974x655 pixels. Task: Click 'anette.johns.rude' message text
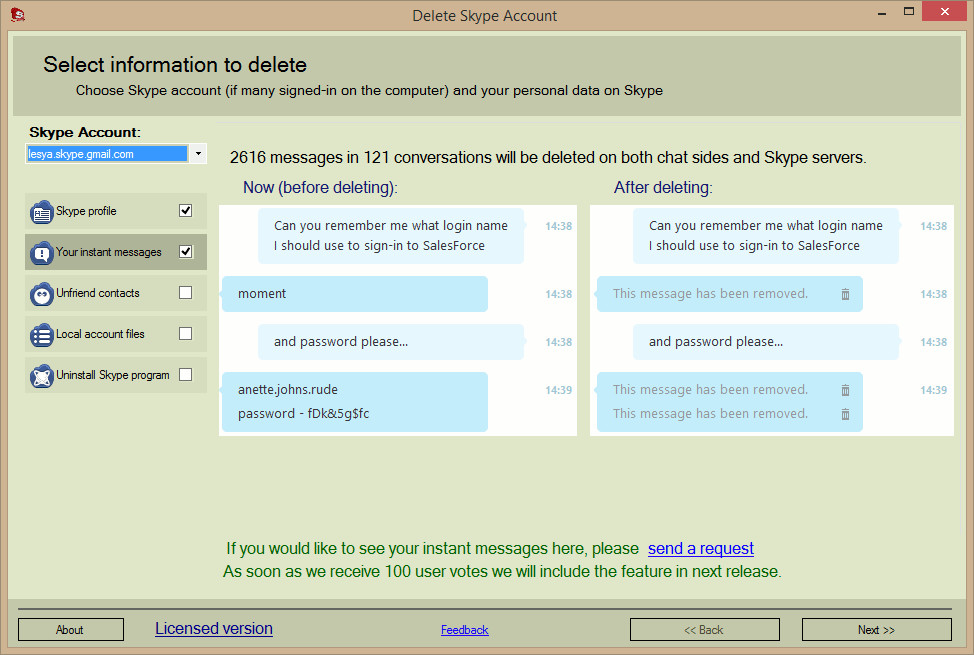click(288, 390)
